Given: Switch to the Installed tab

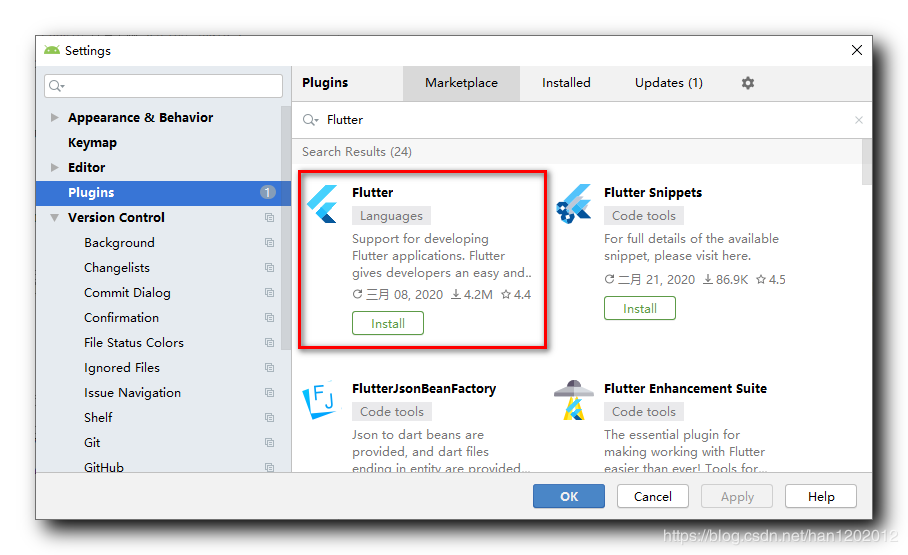Looking at the screenshot, I should (566, 83).
